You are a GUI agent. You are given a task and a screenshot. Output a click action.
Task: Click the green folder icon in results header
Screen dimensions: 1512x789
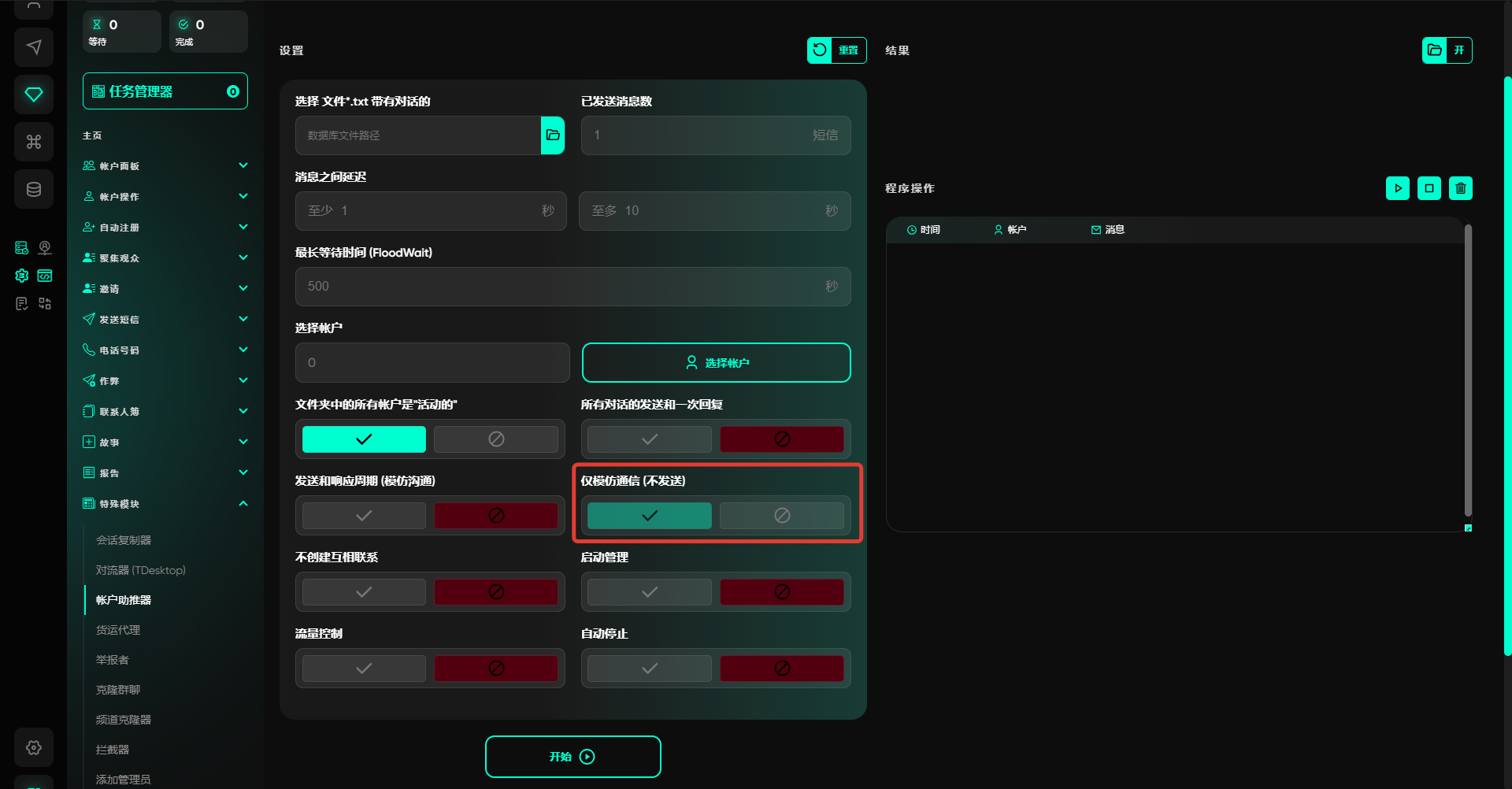coord(1435,50)
